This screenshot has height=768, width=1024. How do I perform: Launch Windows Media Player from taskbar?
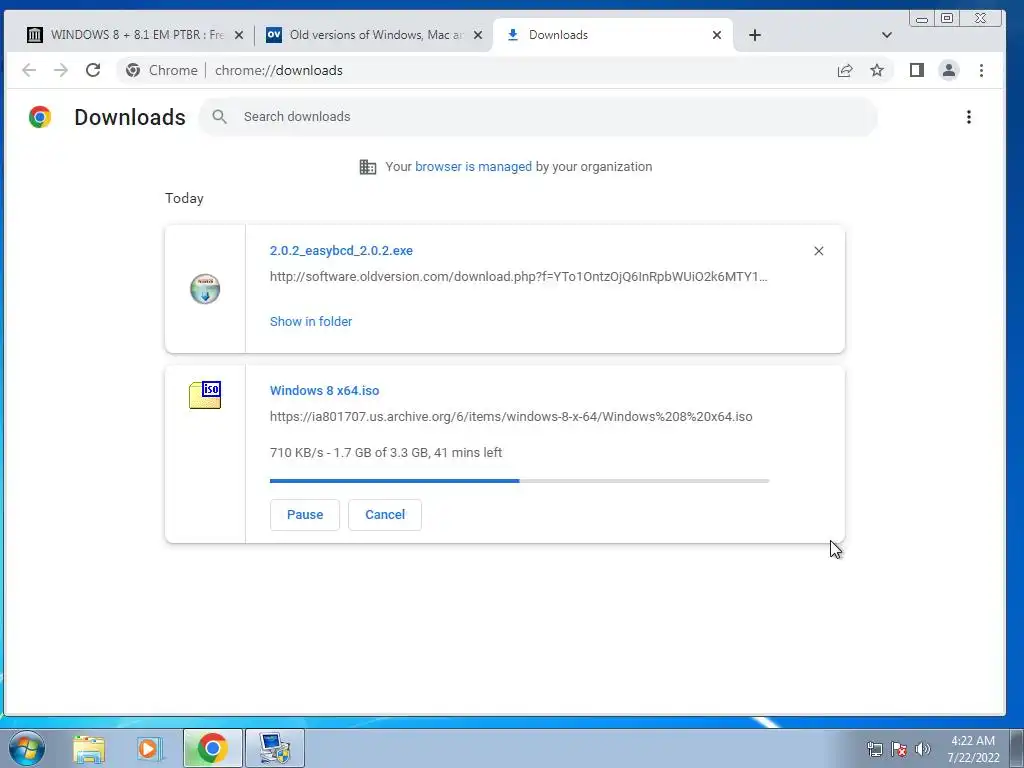coord(150,749)
